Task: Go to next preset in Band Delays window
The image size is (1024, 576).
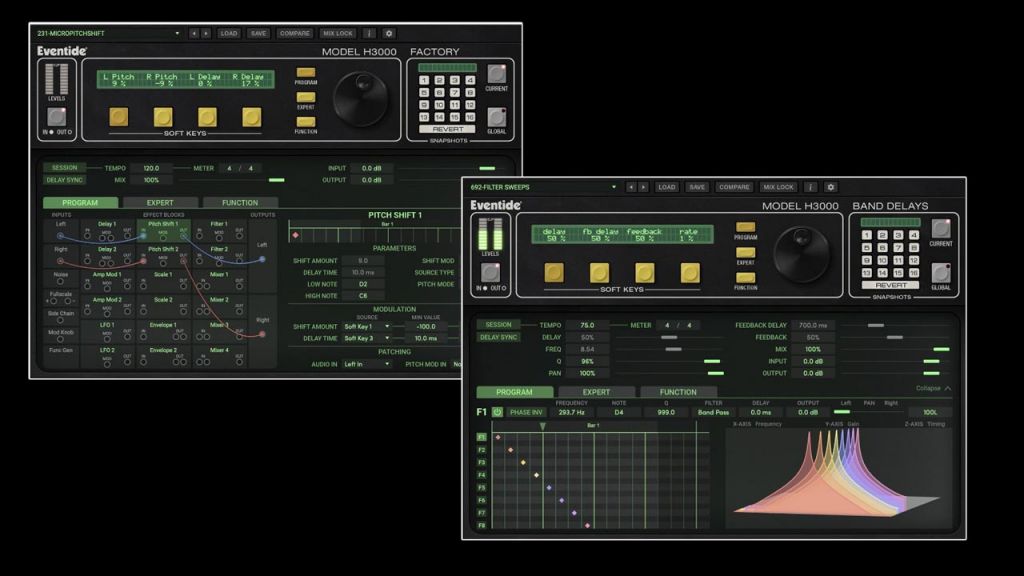Action: click(x=643, y=187)
